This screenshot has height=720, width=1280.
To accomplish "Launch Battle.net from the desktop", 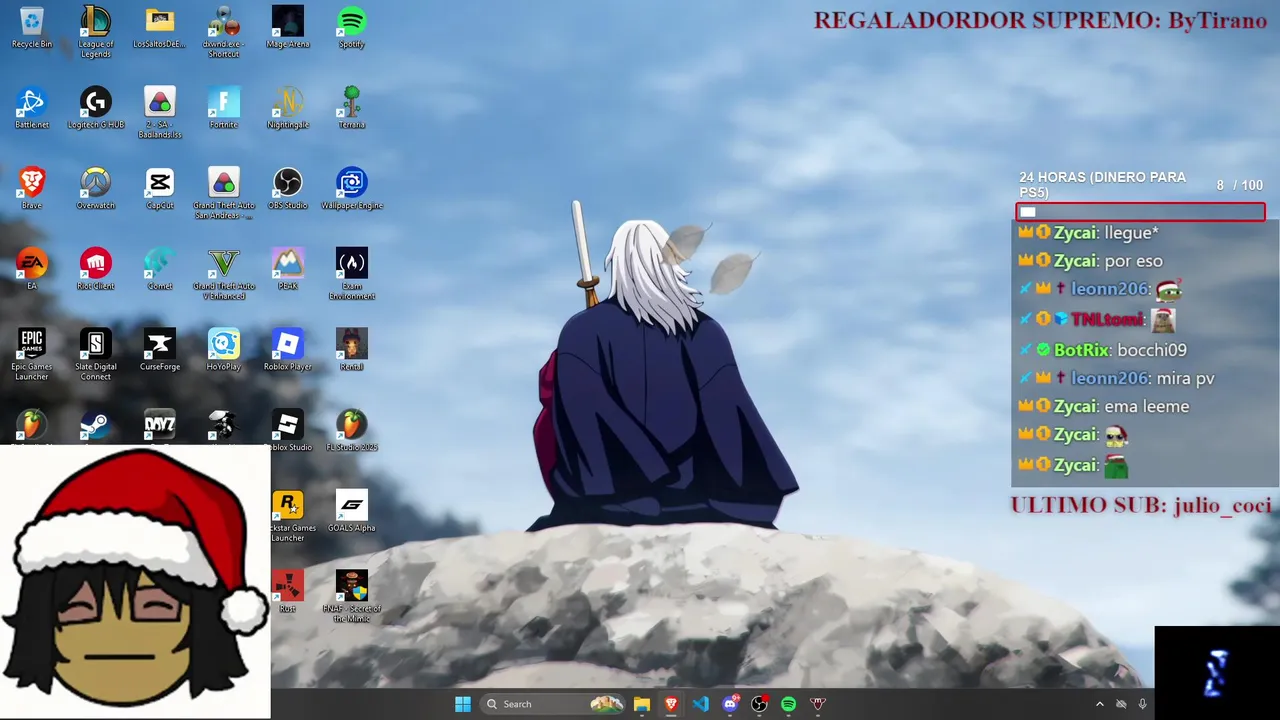I will pos(32,108).
